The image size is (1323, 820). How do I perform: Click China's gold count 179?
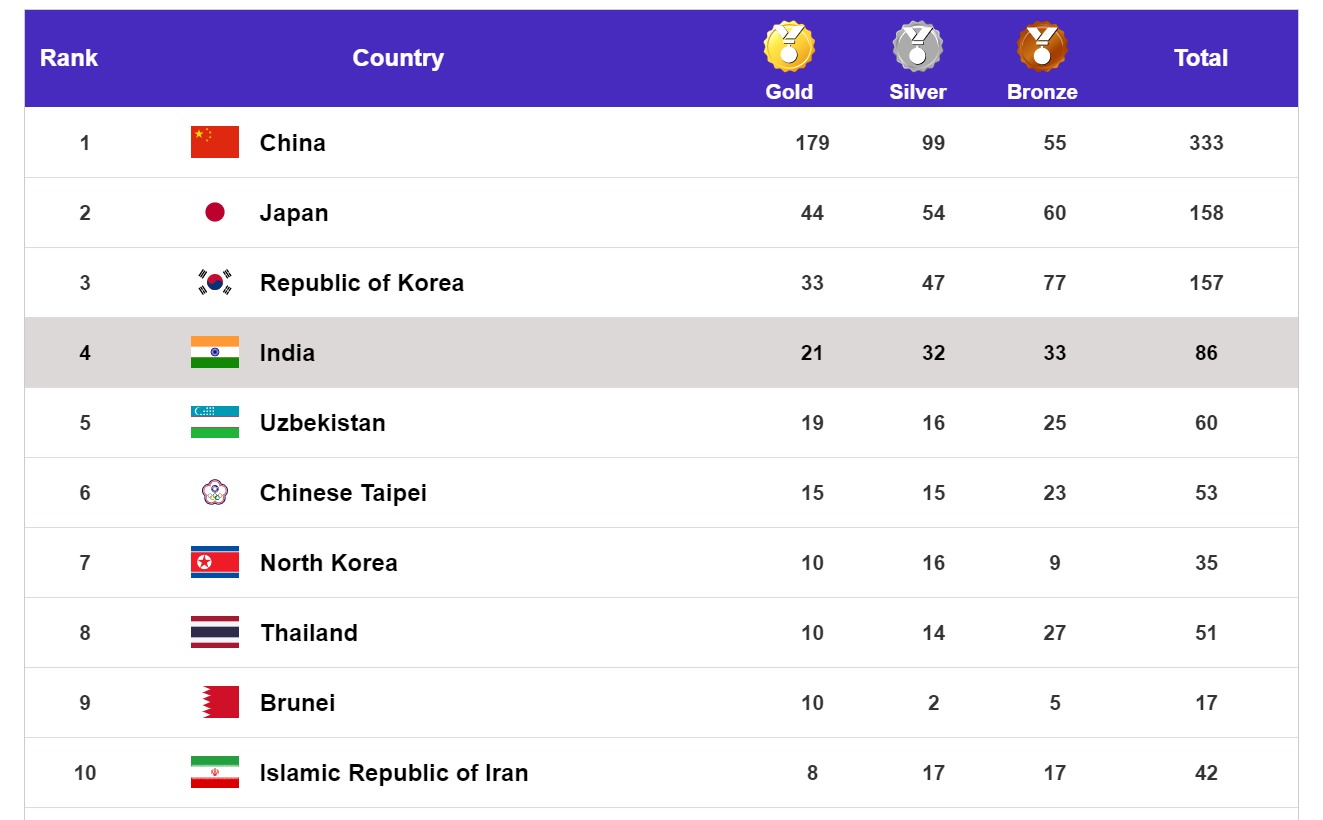pos(812,143)
